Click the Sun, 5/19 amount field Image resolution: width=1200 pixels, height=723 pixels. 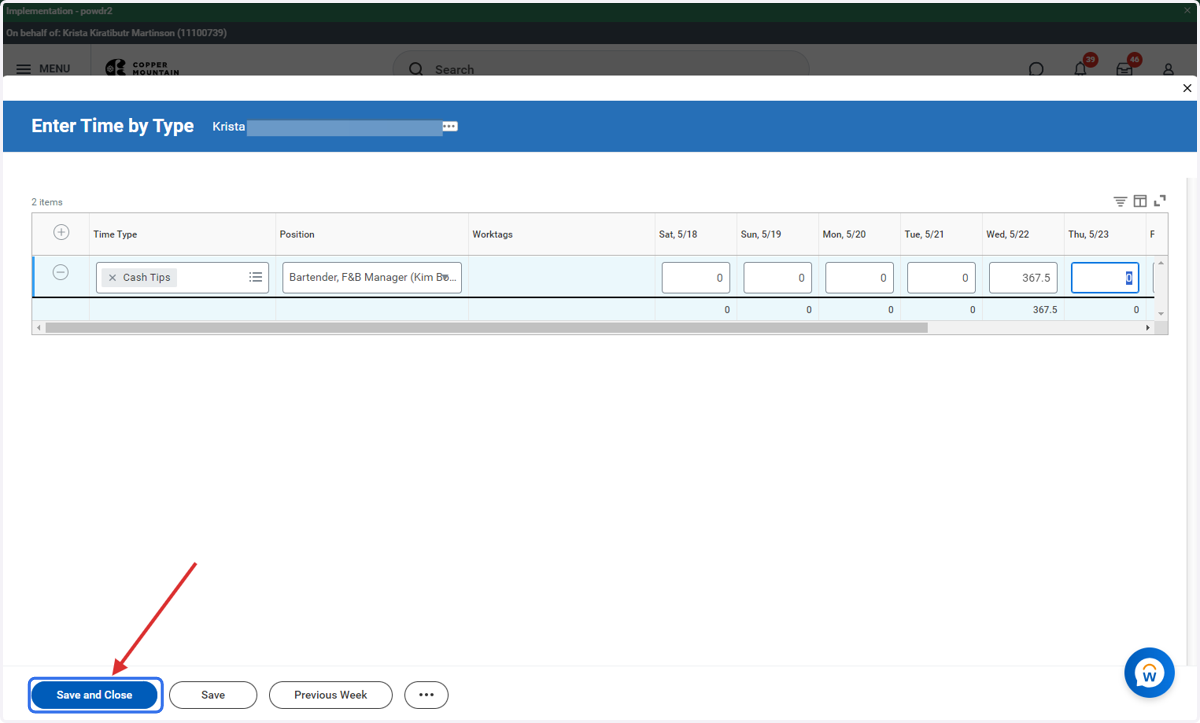coord(777,277)
